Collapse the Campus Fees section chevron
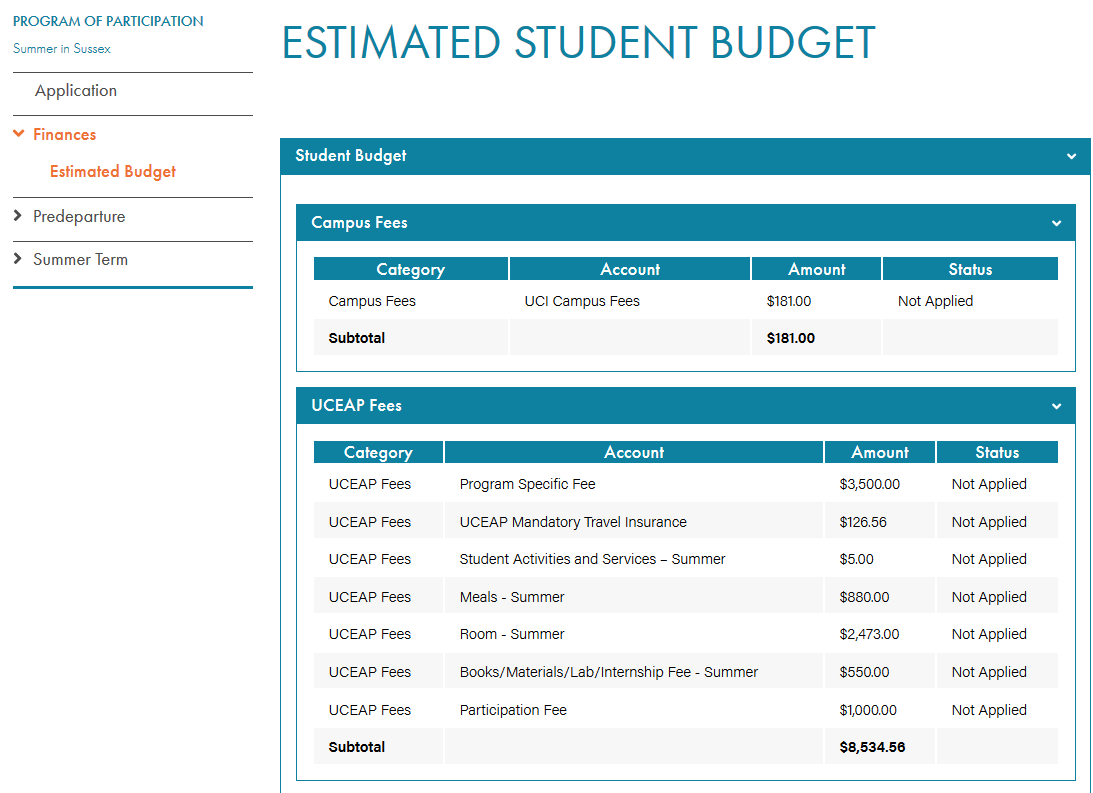 click(x=1056, y=223)
